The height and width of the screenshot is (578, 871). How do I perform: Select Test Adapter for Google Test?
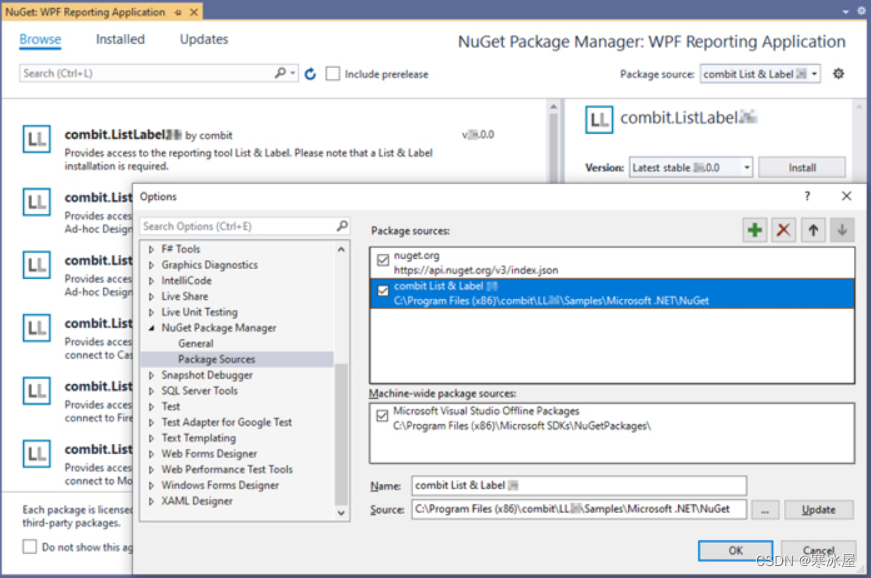click(226, 423)
